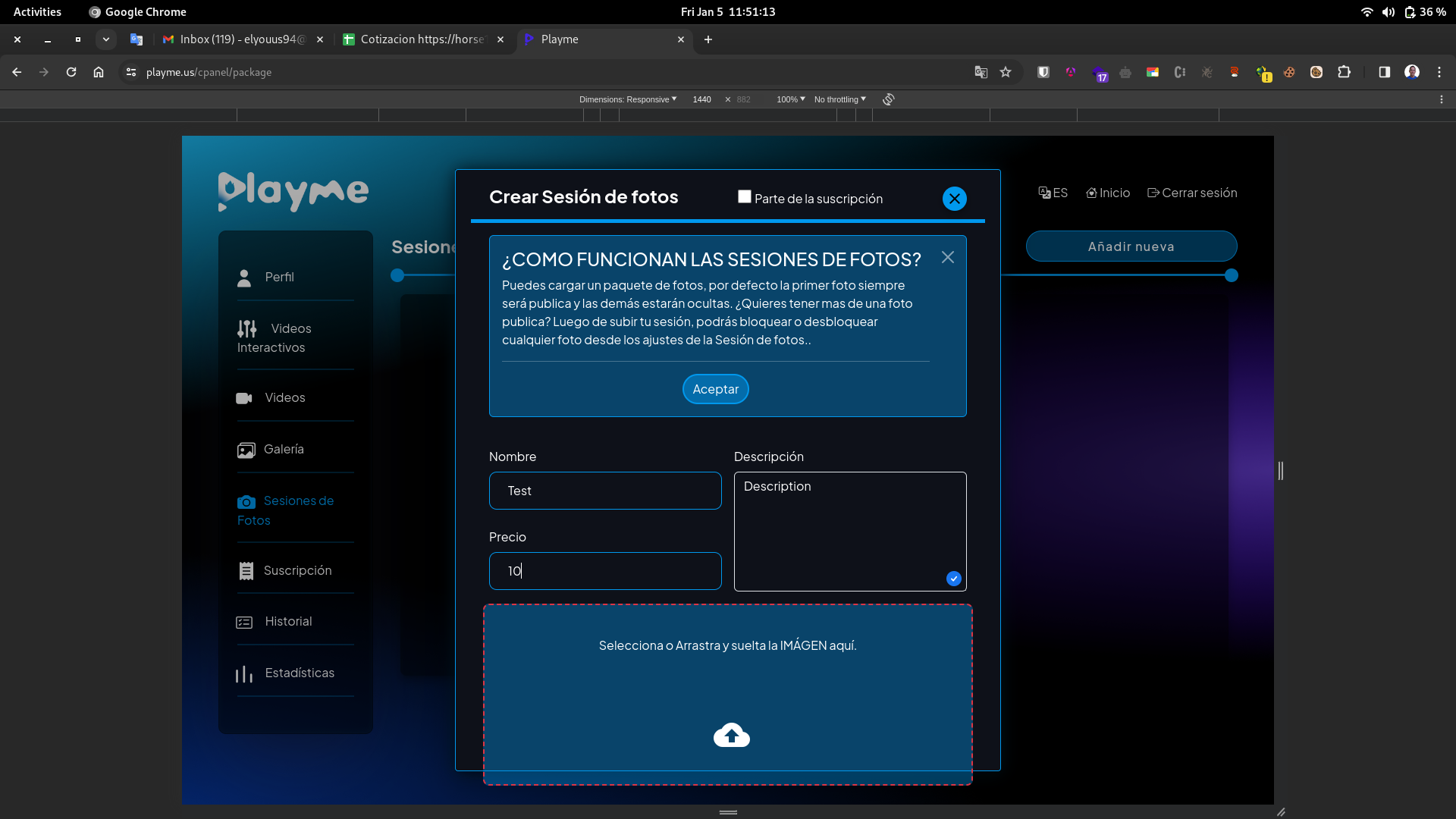This screenshot has width=1456, height=819.
Task: Expand the Dimensions Responsive dropdown
Action: click(x=627, y=99)
